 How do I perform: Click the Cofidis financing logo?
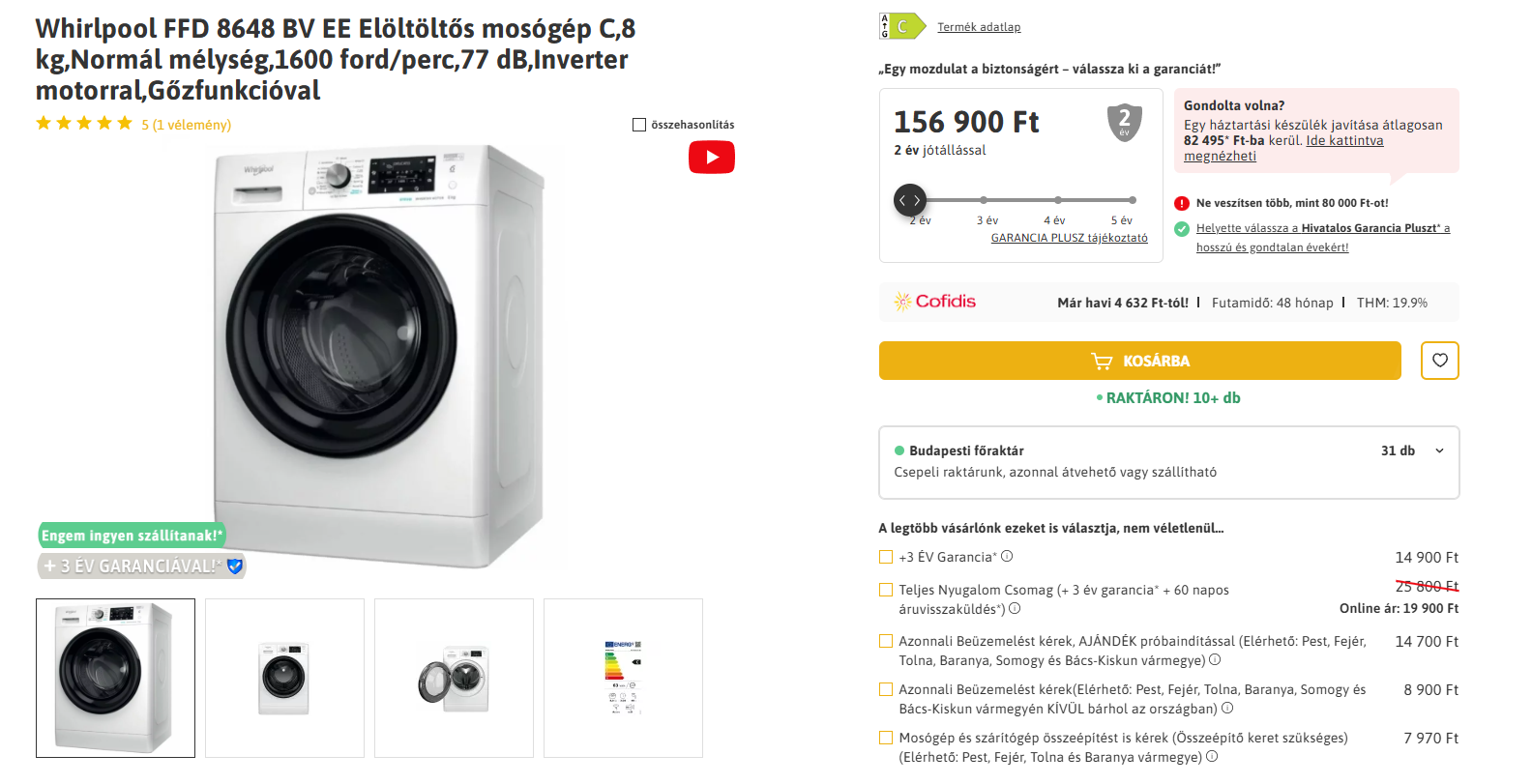click(935, 302)
